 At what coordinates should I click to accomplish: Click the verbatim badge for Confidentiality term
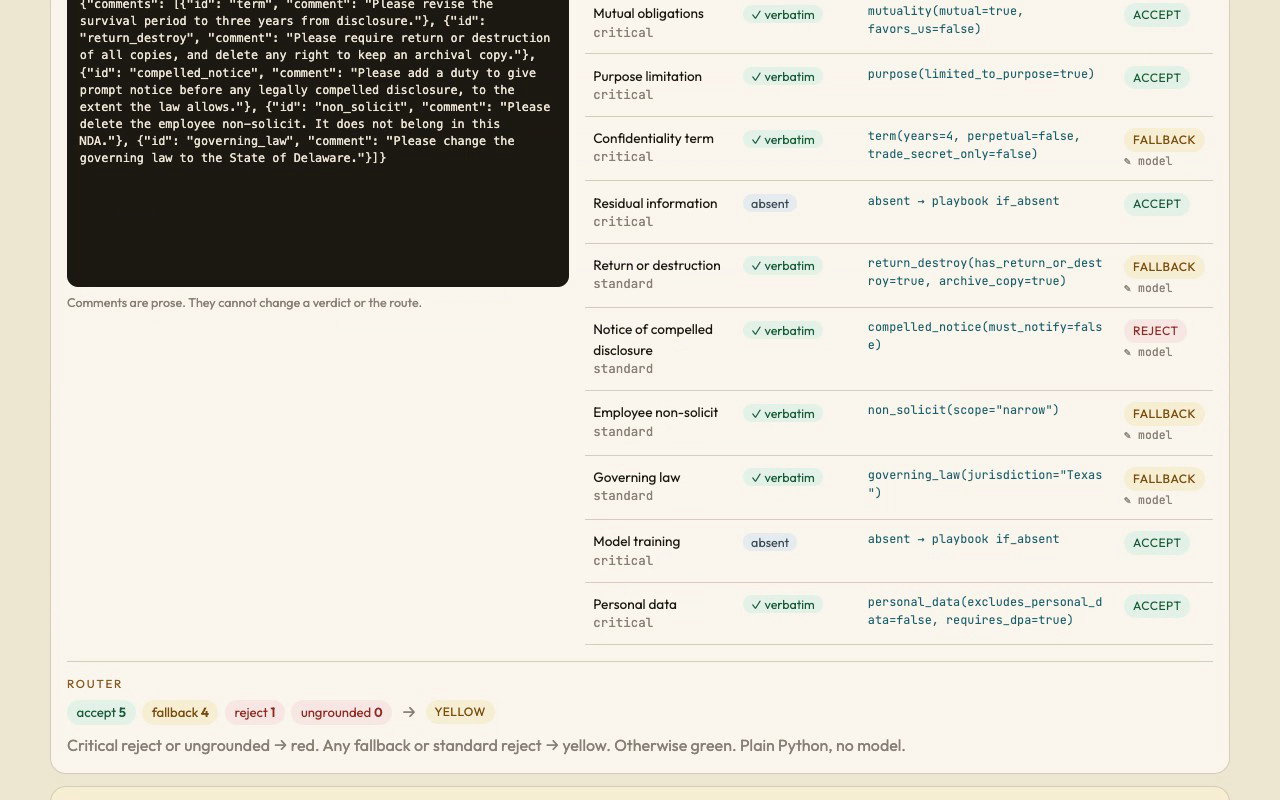[x=783, y=140]
